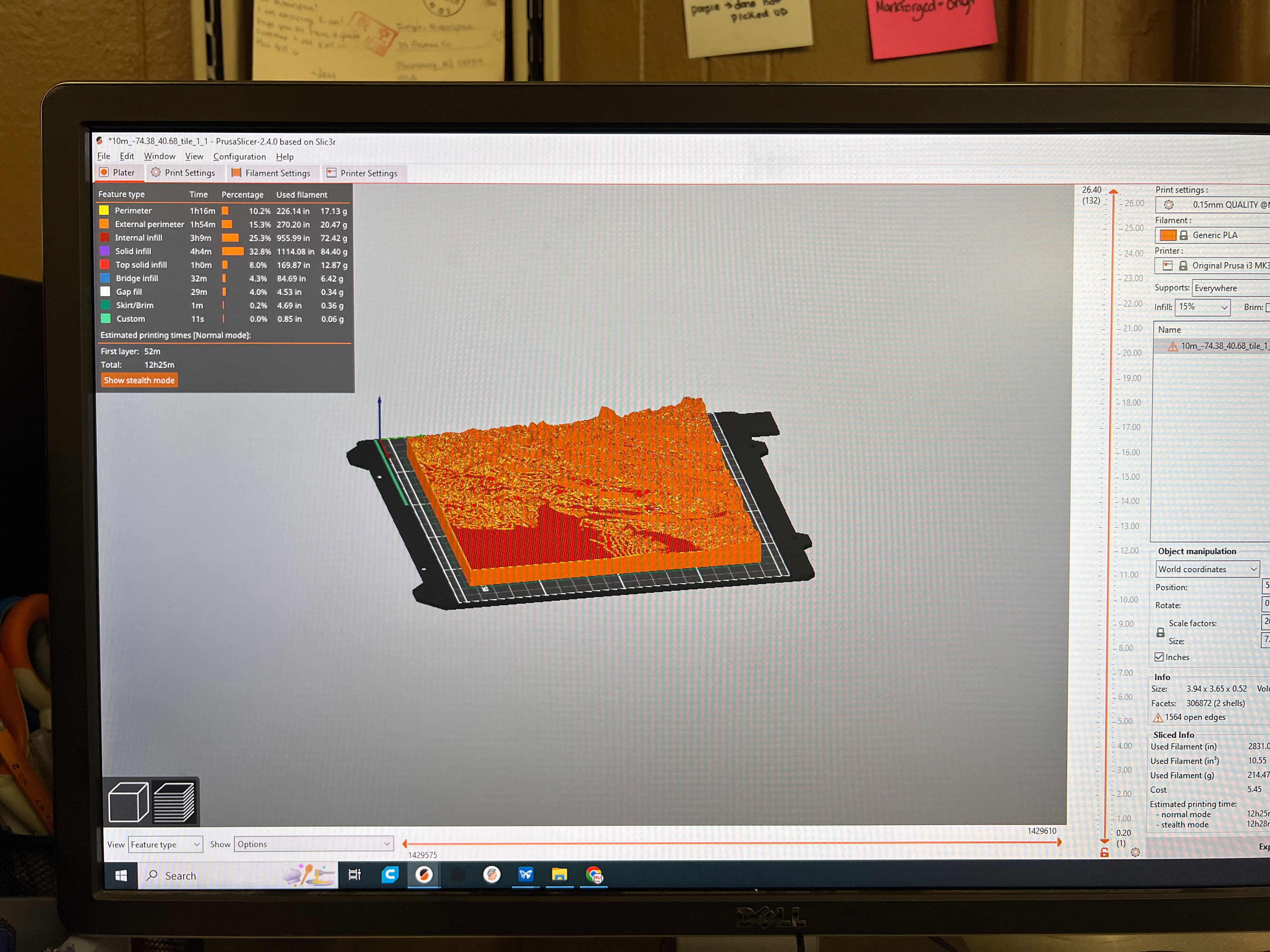Click the right thumb of horizontal move slider
Image resolution: width=1270 pixels, height=952 pixels.
pos(1059,842)
